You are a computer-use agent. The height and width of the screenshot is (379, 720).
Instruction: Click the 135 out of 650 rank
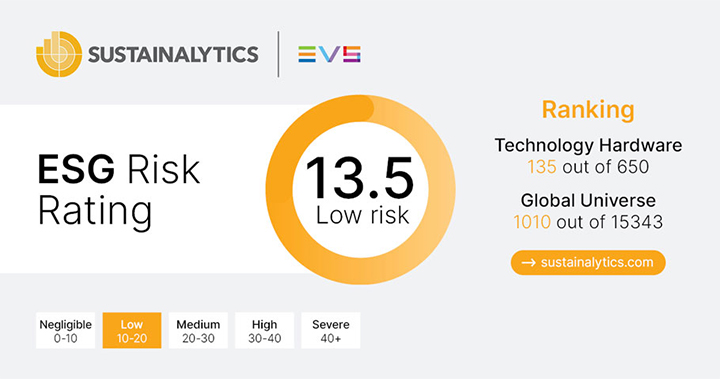coord(588,167)
